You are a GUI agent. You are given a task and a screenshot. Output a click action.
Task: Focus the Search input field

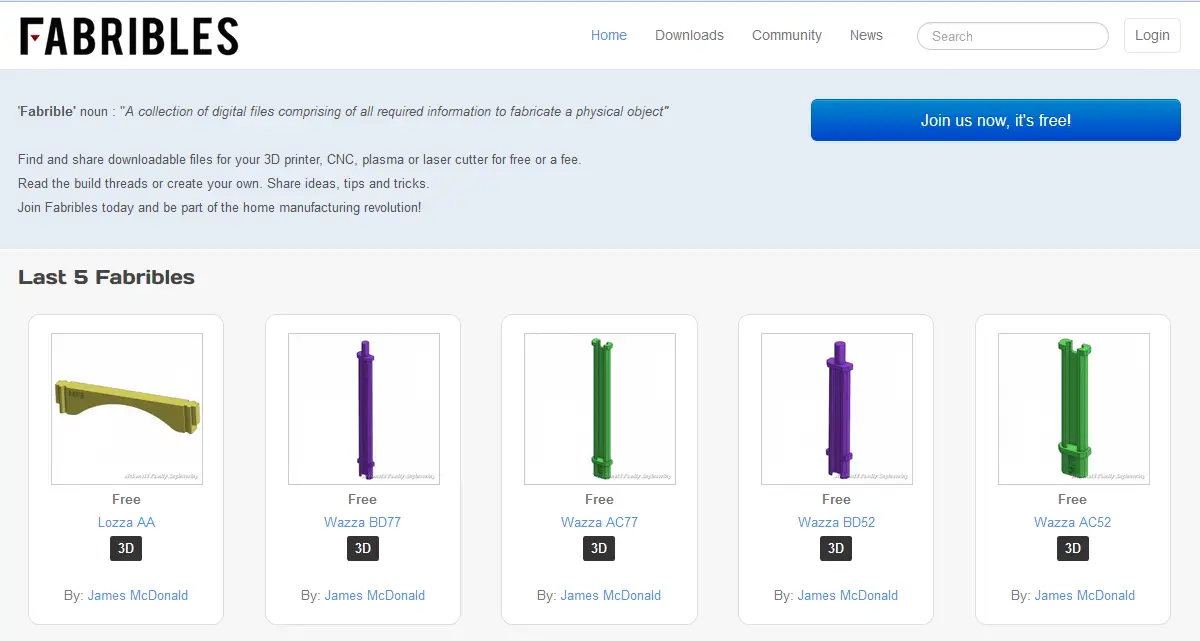click(1013, 36)
